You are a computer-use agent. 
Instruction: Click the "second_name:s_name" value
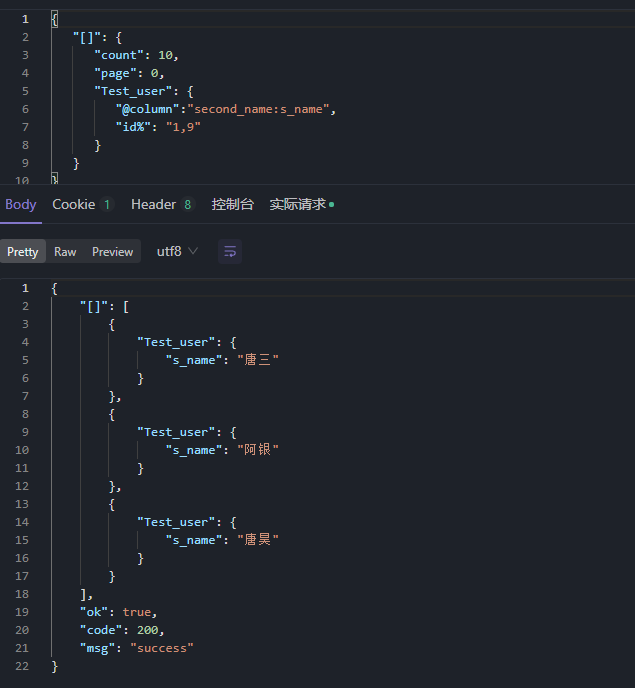point(258,109)
